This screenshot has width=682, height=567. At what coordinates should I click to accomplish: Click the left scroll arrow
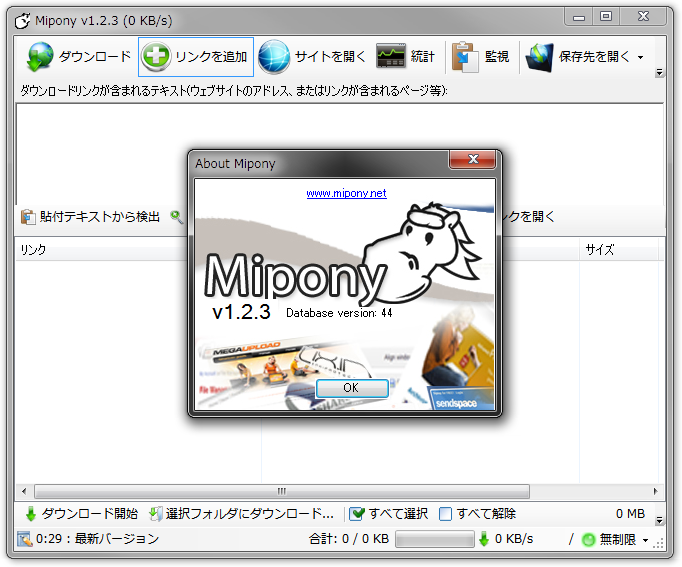(x=24, y=491)
